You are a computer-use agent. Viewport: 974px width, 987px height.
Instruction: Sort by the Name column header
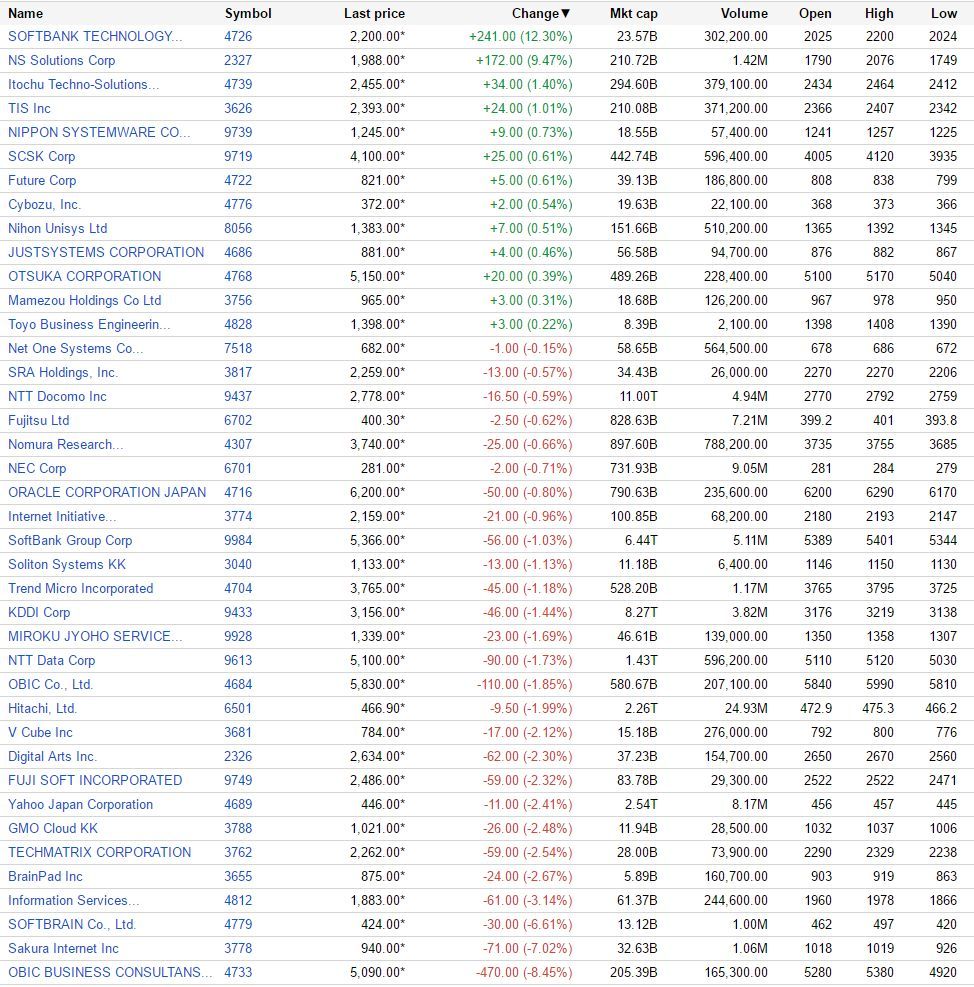tap(25, 13)
